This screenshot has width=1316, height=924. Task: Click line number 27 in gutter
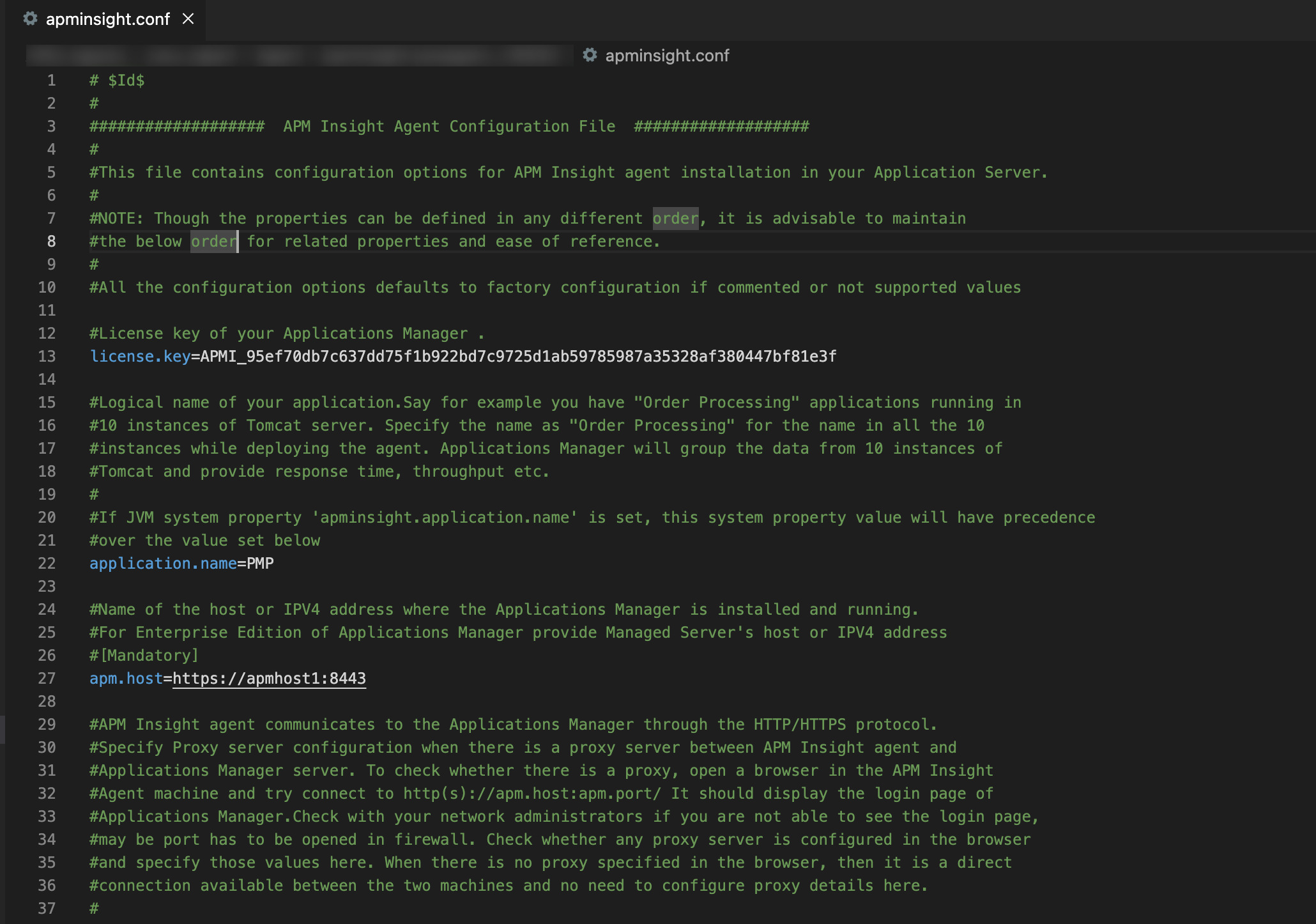coord(47,679)
